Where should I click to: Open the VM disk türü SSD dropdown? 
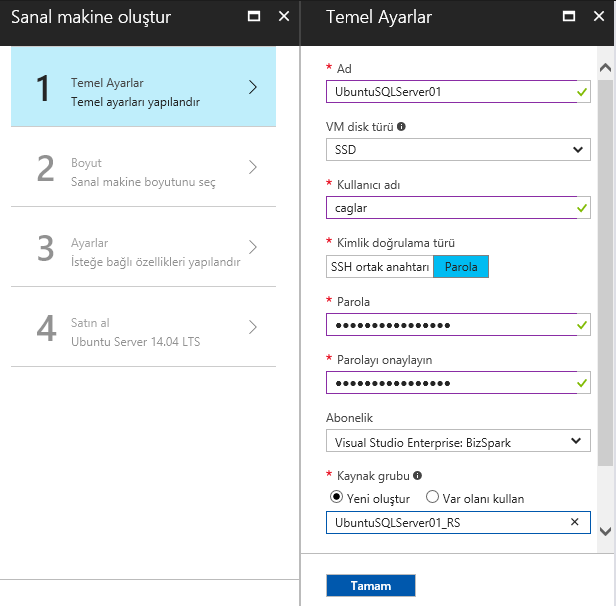point(458,149)
